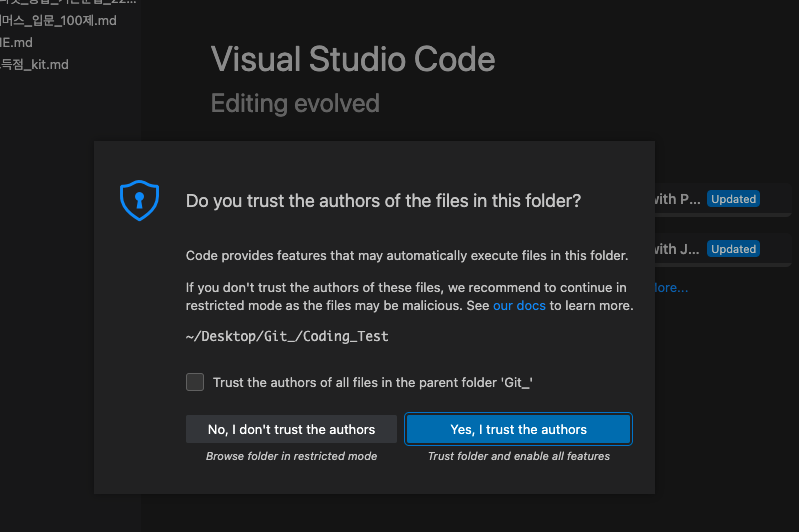Image resolution: width=799 pixels, height=532 pixels.
Task: Click the Updated badge beside "with P..."
Action: tap(733, 199)
